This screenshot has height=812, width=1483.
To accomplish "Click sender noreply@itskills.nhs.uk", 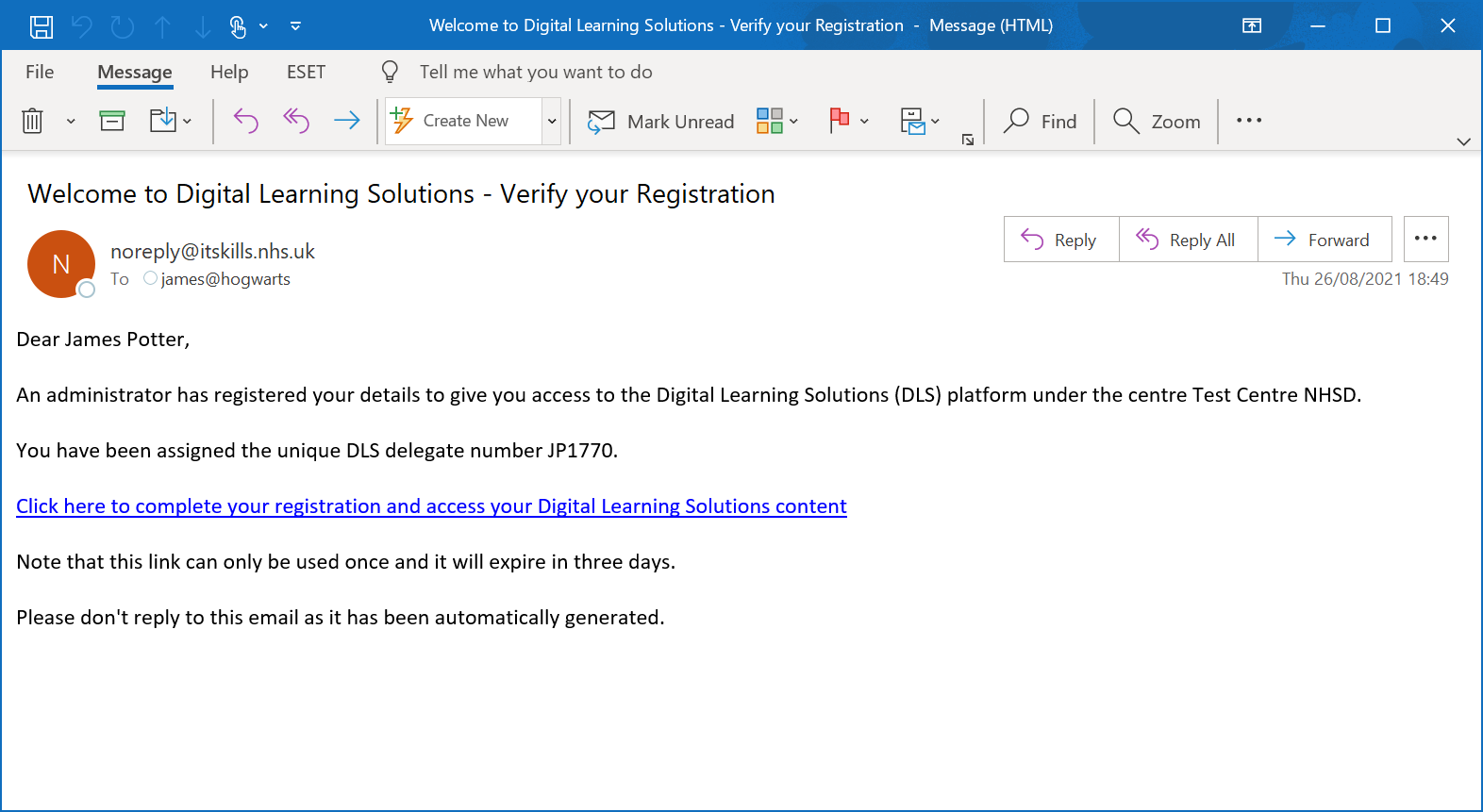I will coord(212,251).
